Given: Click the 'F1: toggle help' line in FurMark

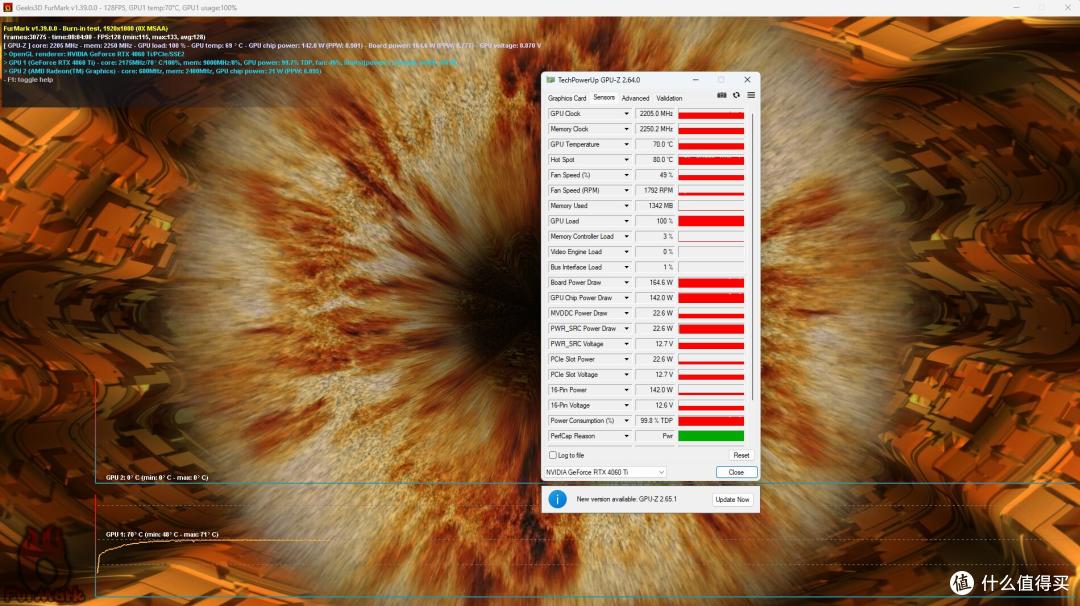Looking at the screenshot, I should pos(28,80).
